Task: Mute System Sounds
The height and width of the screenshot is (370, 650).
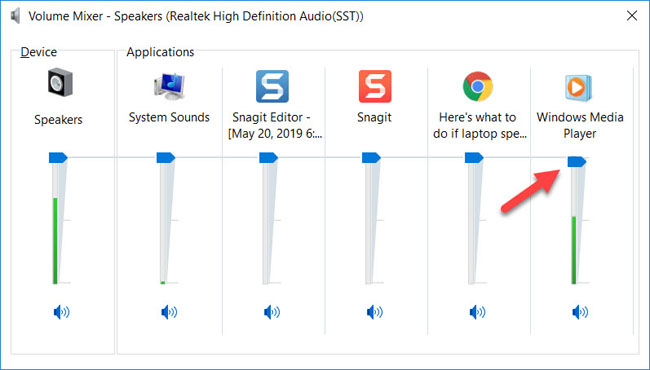Action: tap(169, 312)
